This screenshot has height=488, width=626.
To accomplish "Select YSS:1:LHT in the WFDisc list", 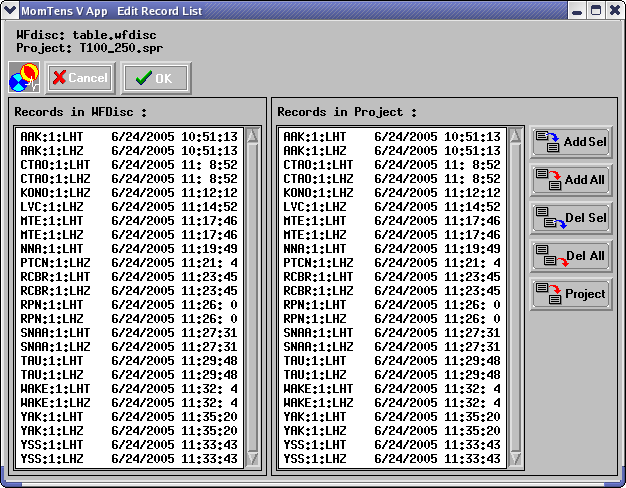I will 129,444.
